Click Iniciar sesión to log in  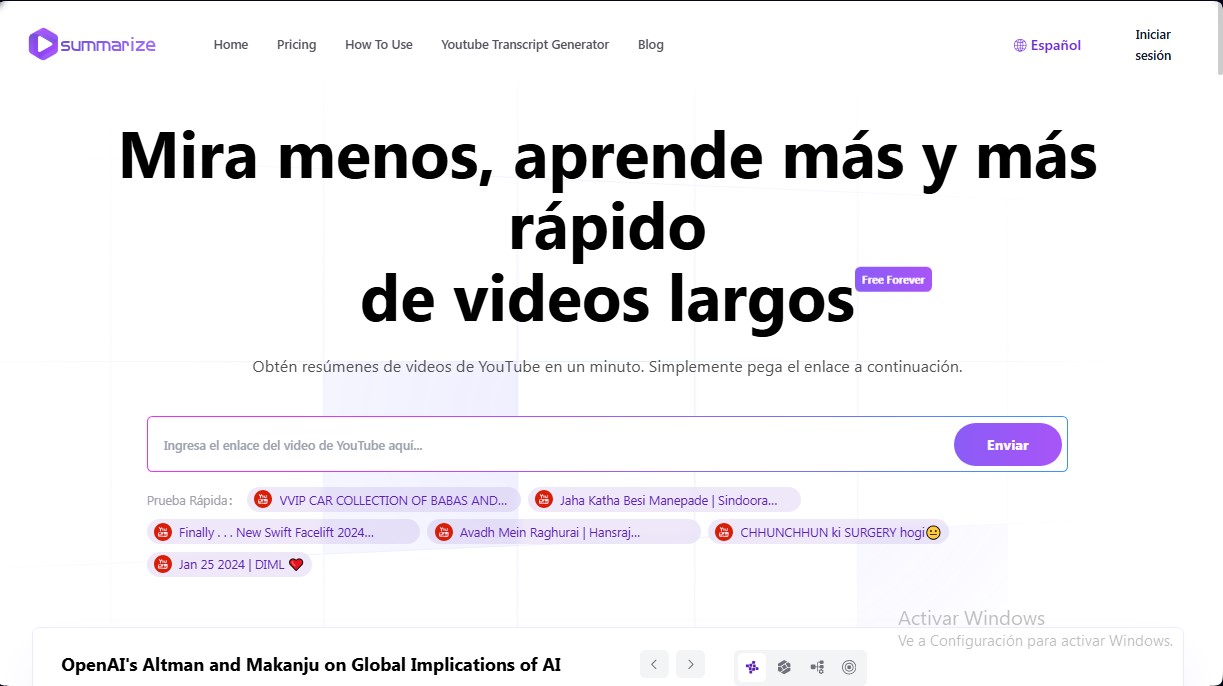coord(1153,45)
